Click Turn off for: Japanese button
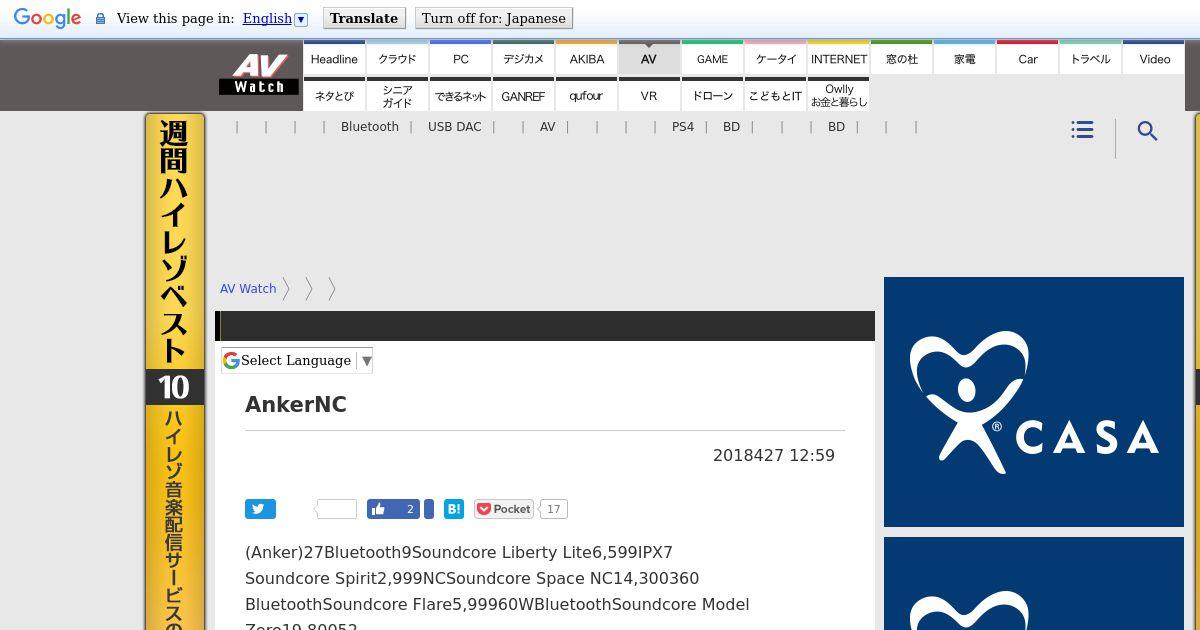Screen dimensions: 1200x630 click(494, 18)
